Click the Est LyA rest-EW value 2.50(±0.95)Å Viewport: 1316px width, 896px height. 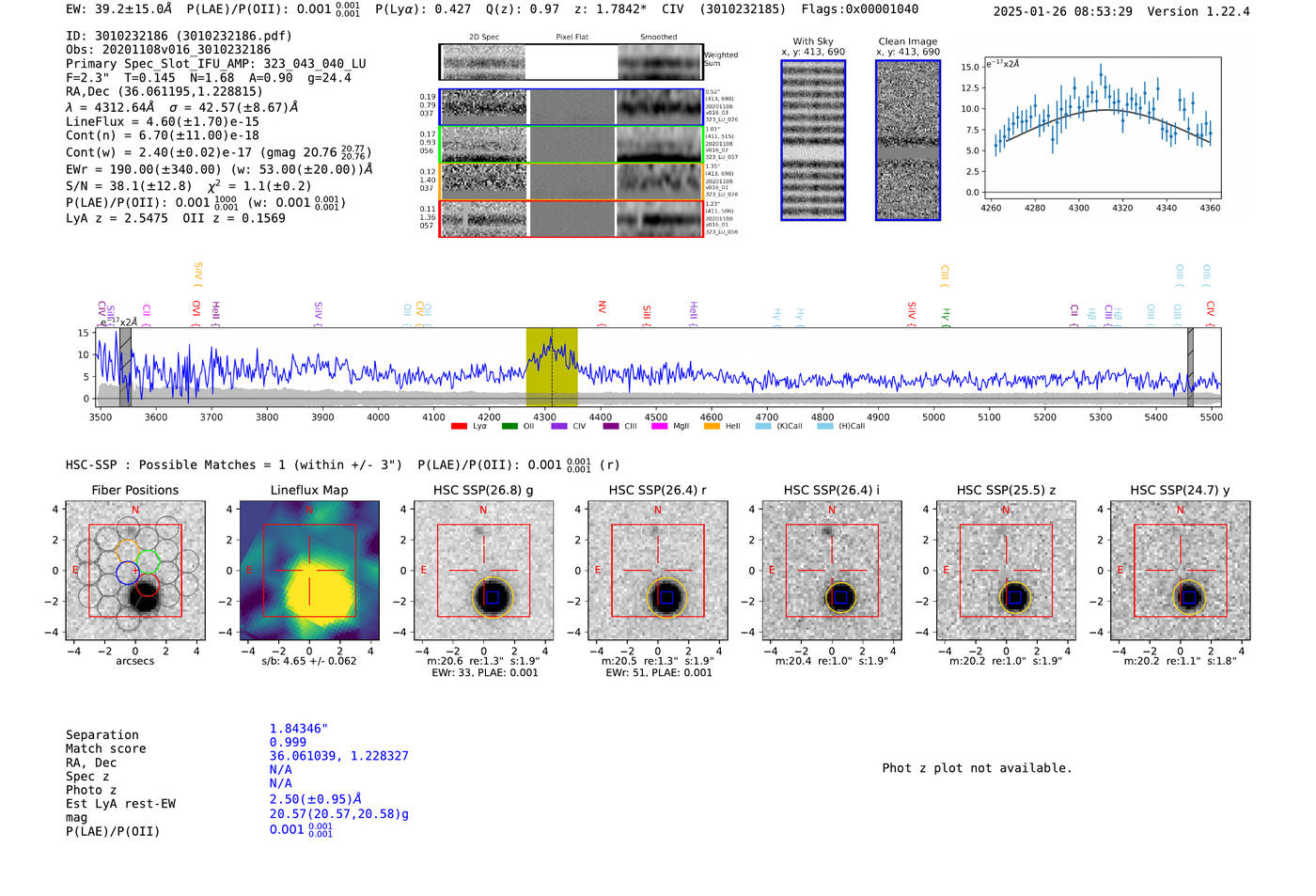316,799
